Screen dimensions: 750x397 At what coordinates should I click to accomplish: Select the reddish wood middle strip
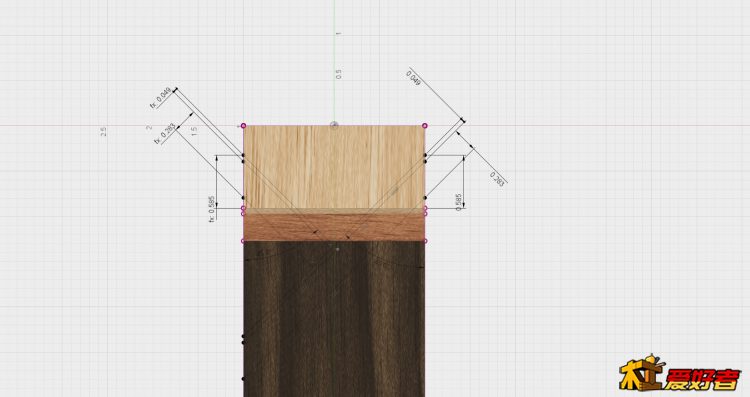coord(334,227)
